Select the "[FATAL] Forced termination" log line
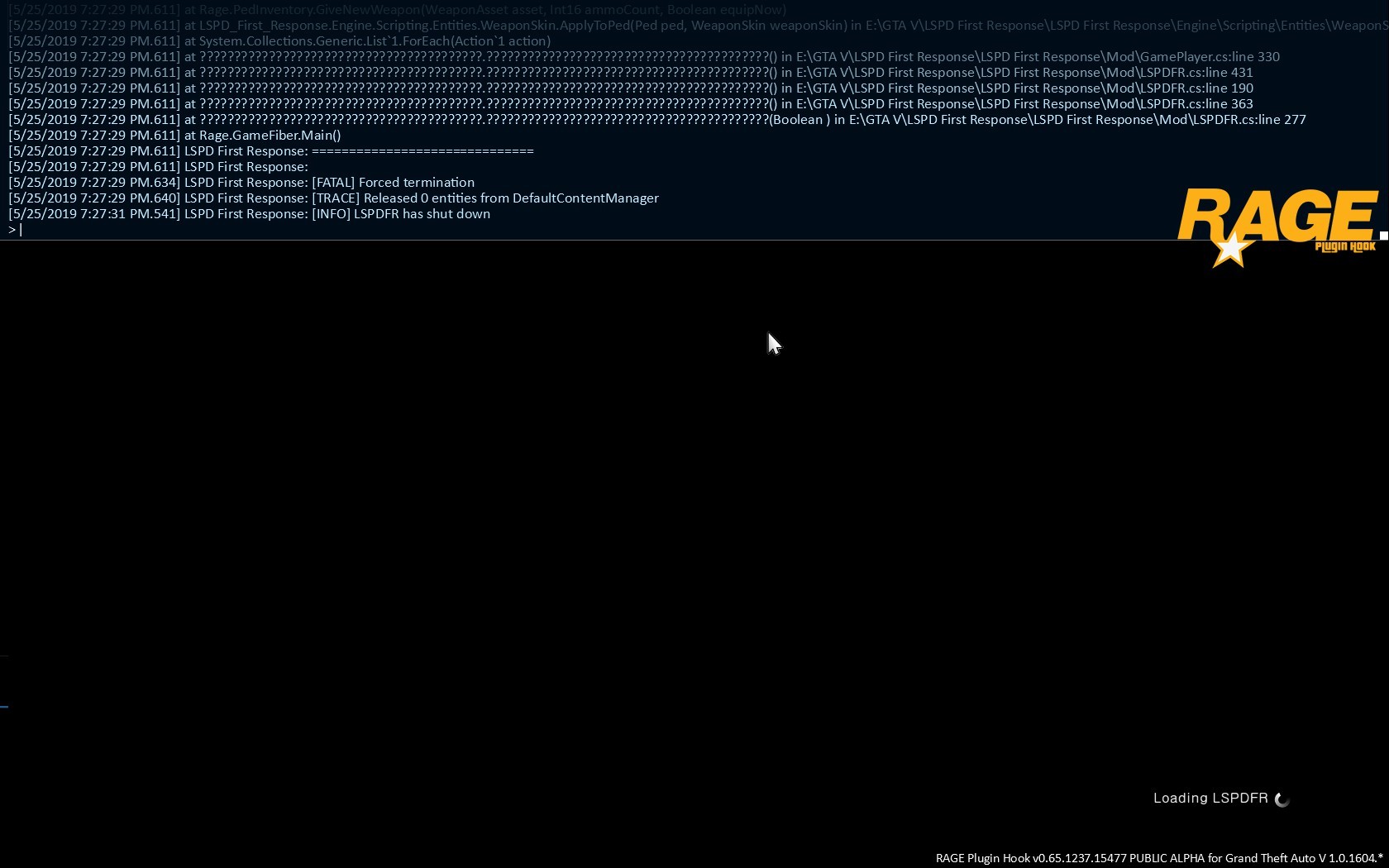This screenshot has width=1389, height=868. 241,183
